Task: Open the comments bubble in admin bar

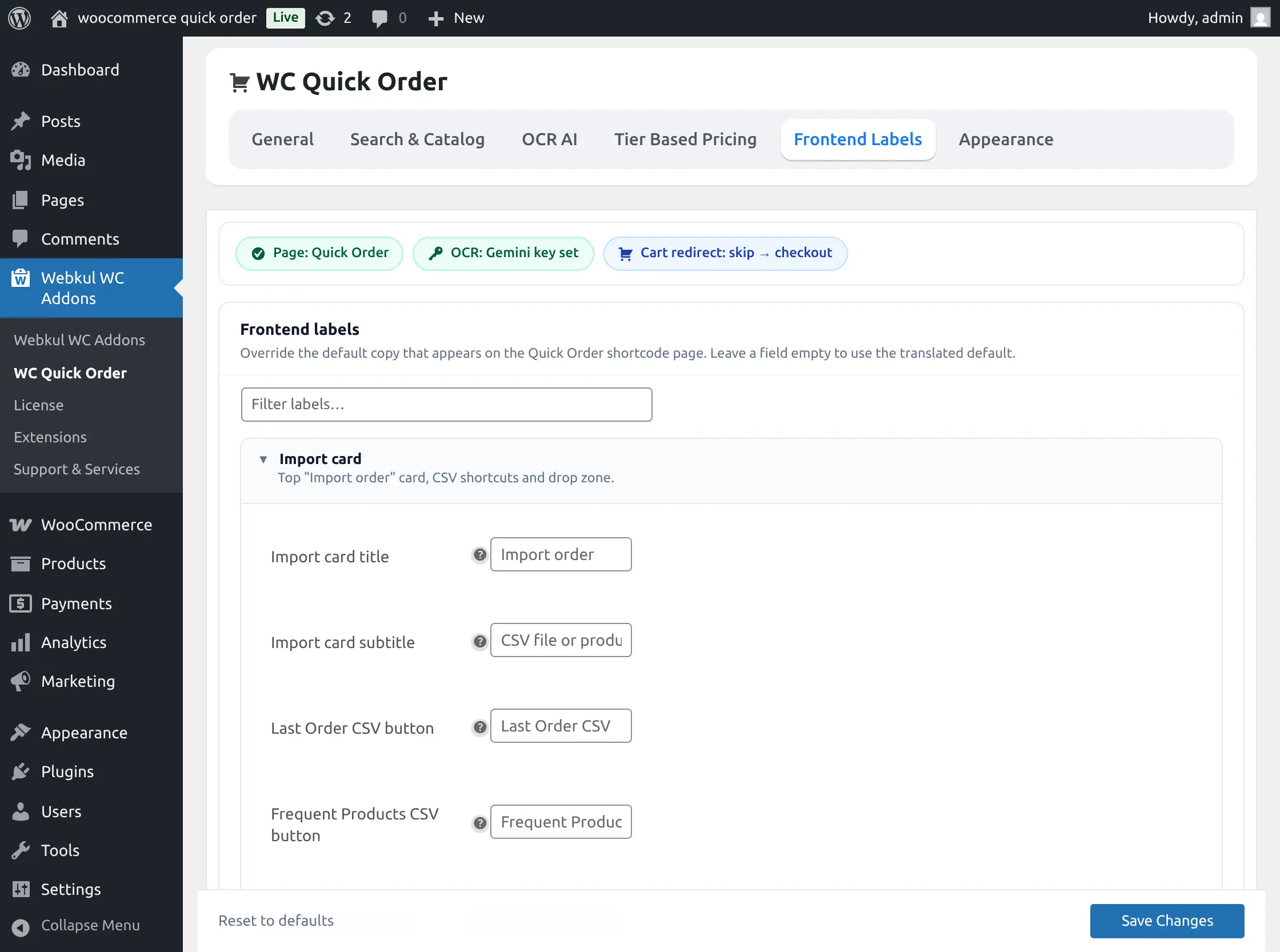Action: coord(379,18)
